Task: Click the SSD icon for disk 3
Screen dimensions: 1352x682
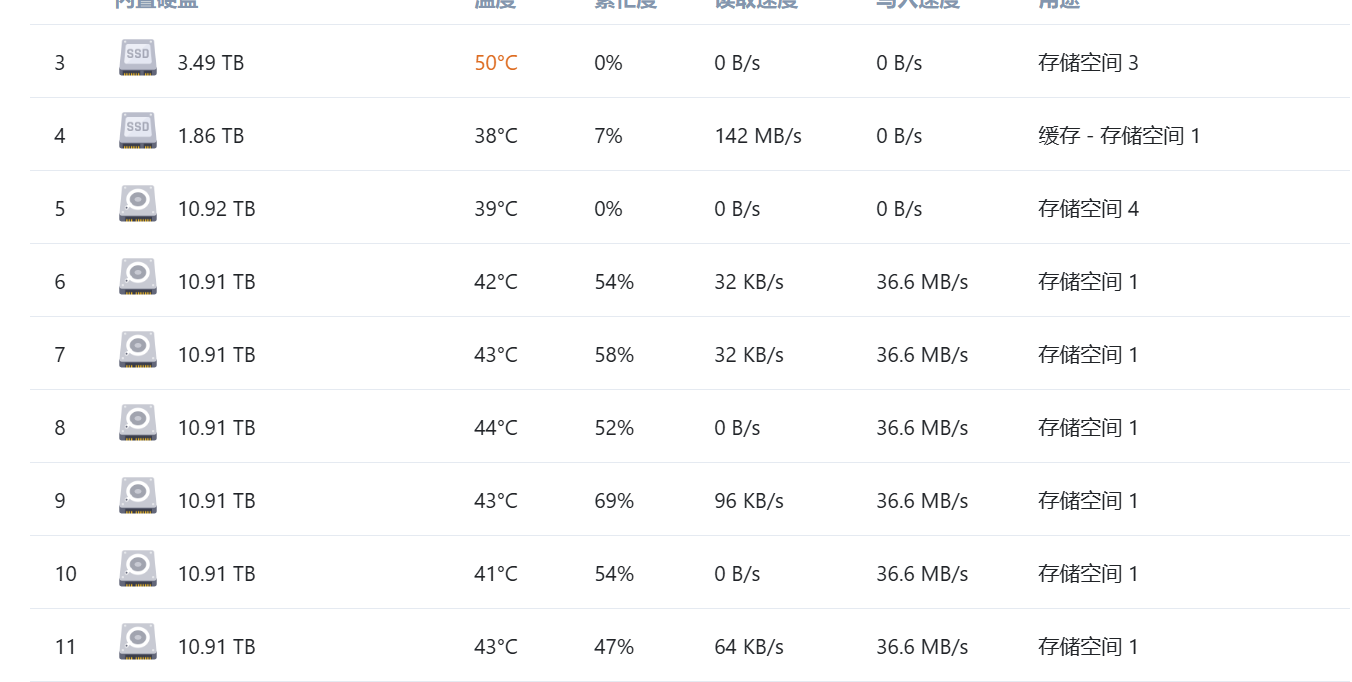Action: point(138,59)
